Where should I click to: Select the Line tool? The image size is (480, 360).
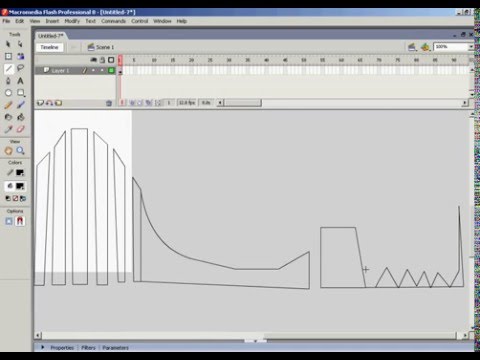click(9, 69)
